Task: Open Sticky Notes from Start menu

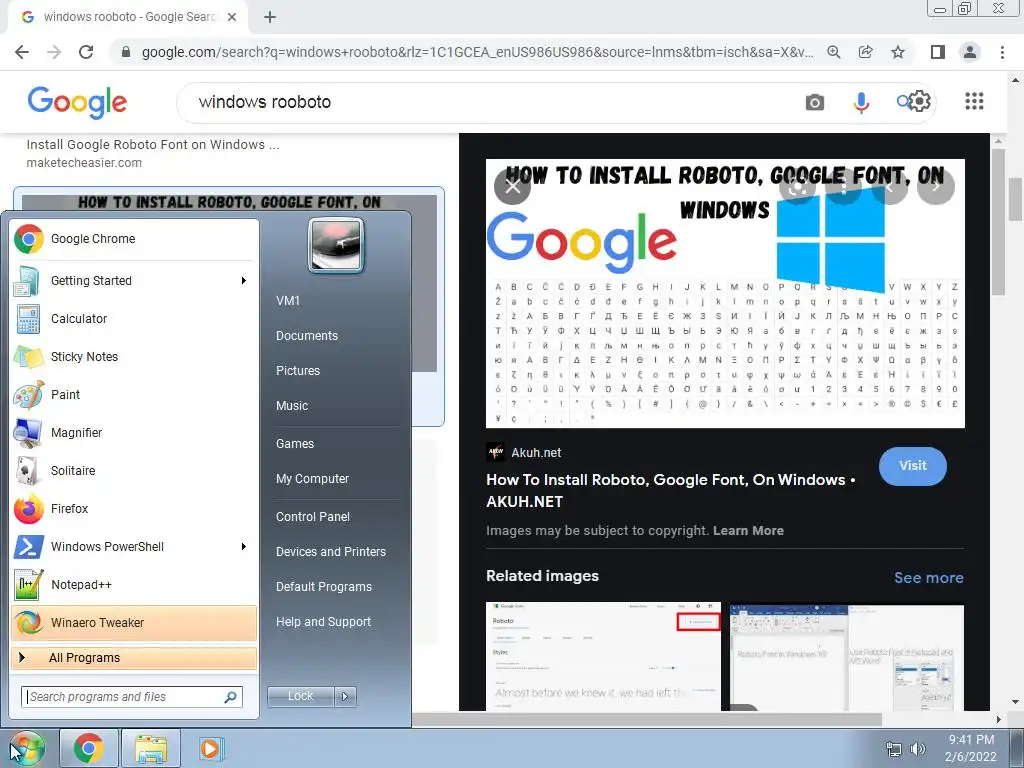Action: point(135,357)
